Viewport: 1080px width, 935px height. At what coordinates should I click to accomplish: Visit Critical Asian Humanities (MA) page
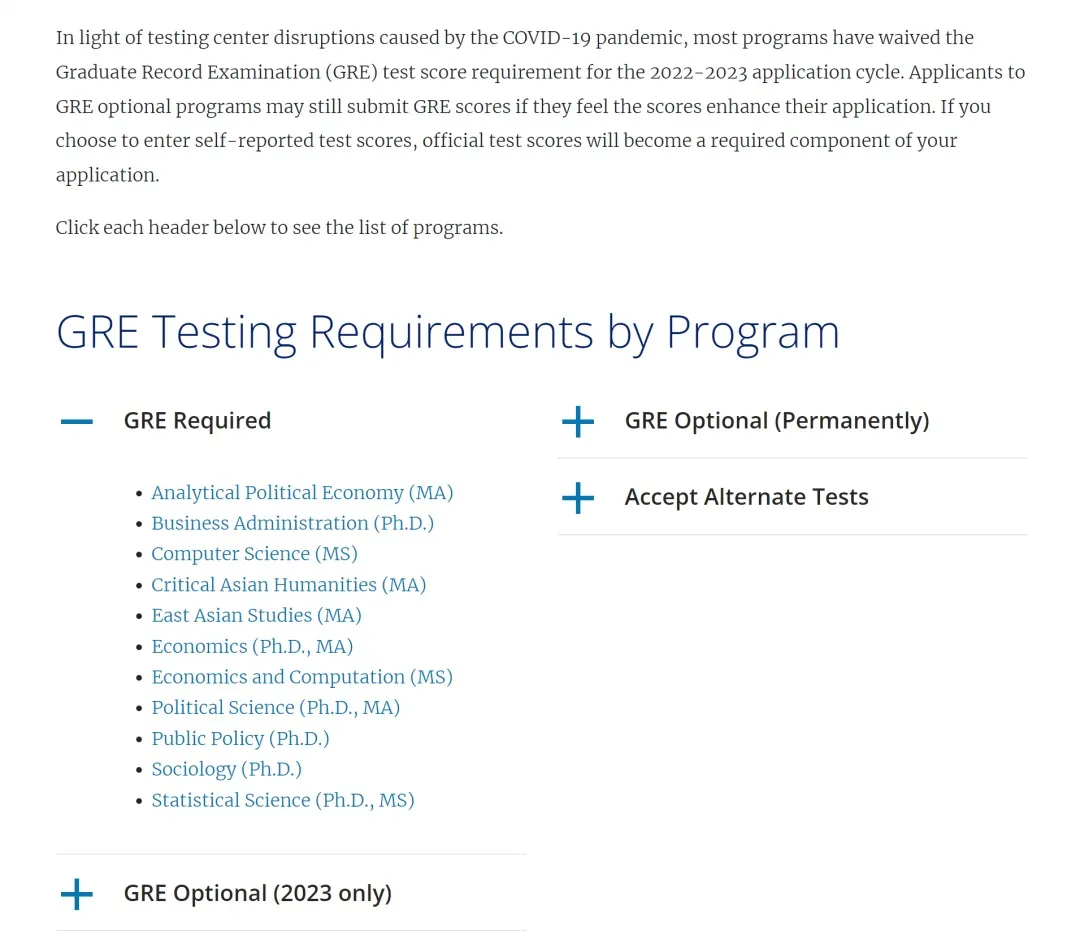pos(288,585)
